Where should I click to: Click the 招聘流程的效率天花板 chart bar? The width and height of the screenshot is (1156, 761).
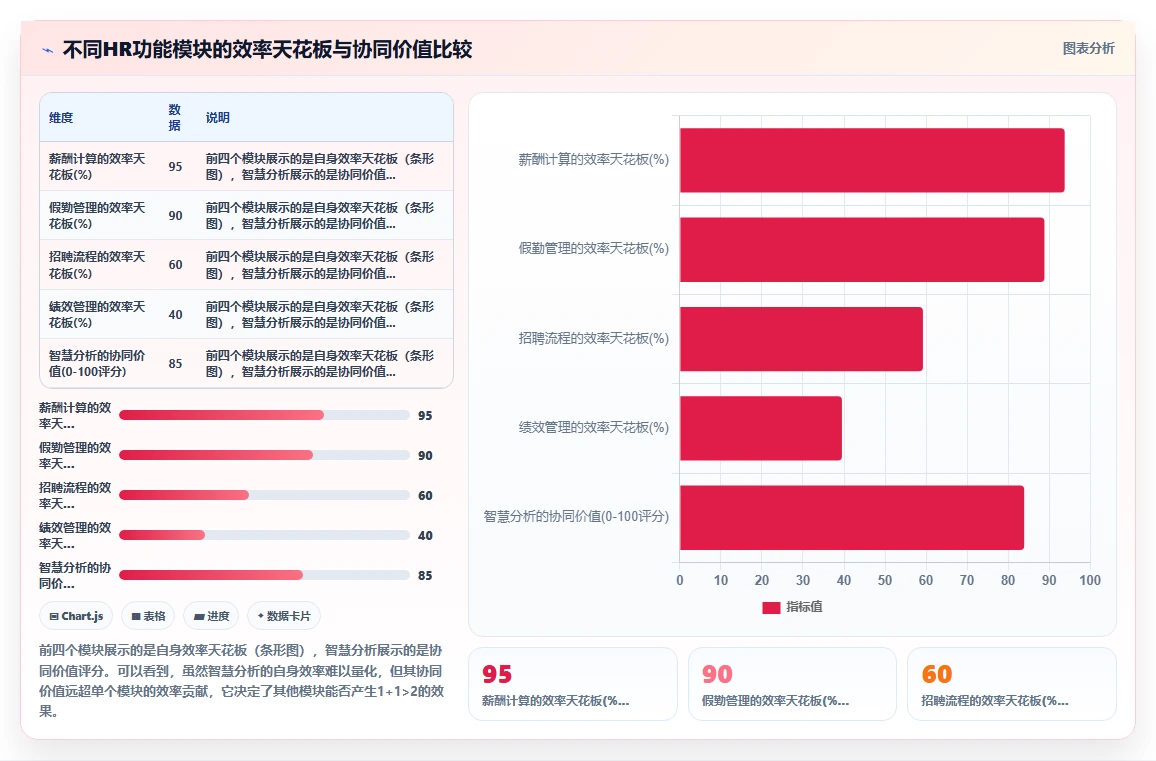point(801,338)
